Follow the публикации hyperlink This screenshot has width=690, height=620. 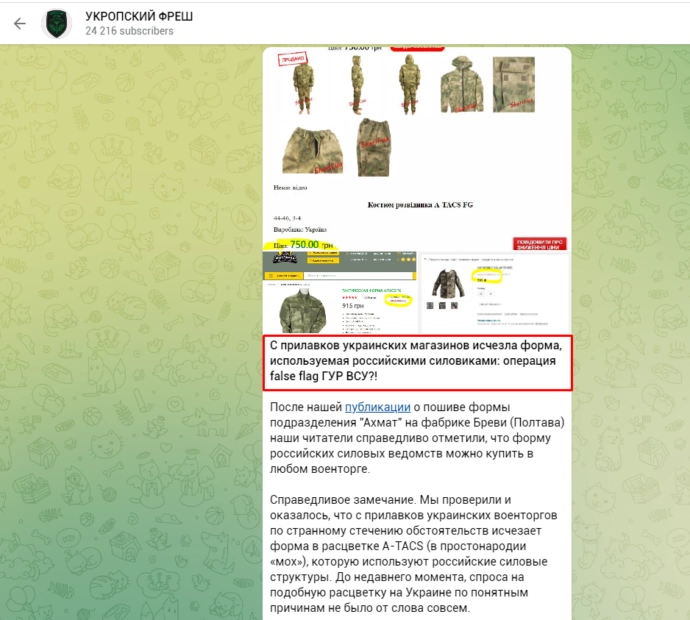[x=378, y=407]
